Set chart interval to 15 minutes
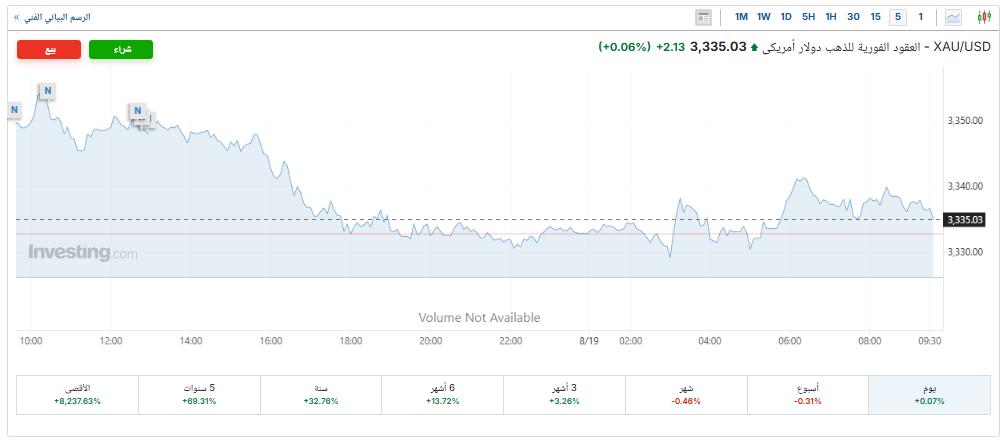The height and width of the screenshot is (444, 1007). click(875, 17)
